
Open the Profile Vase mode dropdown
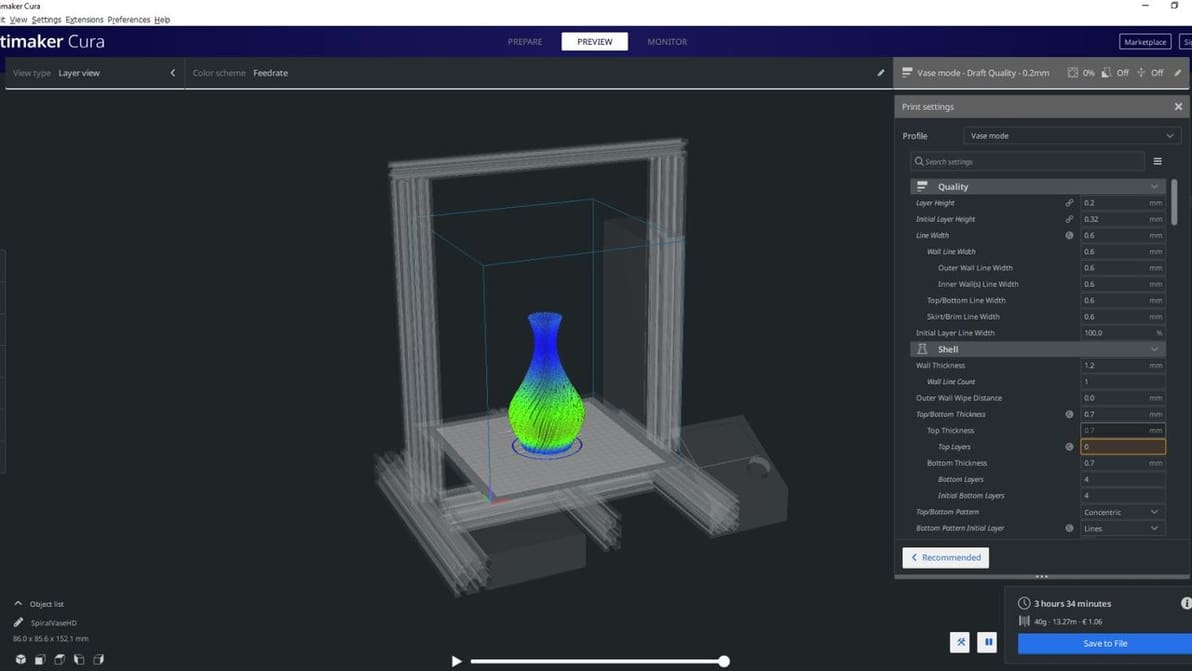tap(1072, 136)
